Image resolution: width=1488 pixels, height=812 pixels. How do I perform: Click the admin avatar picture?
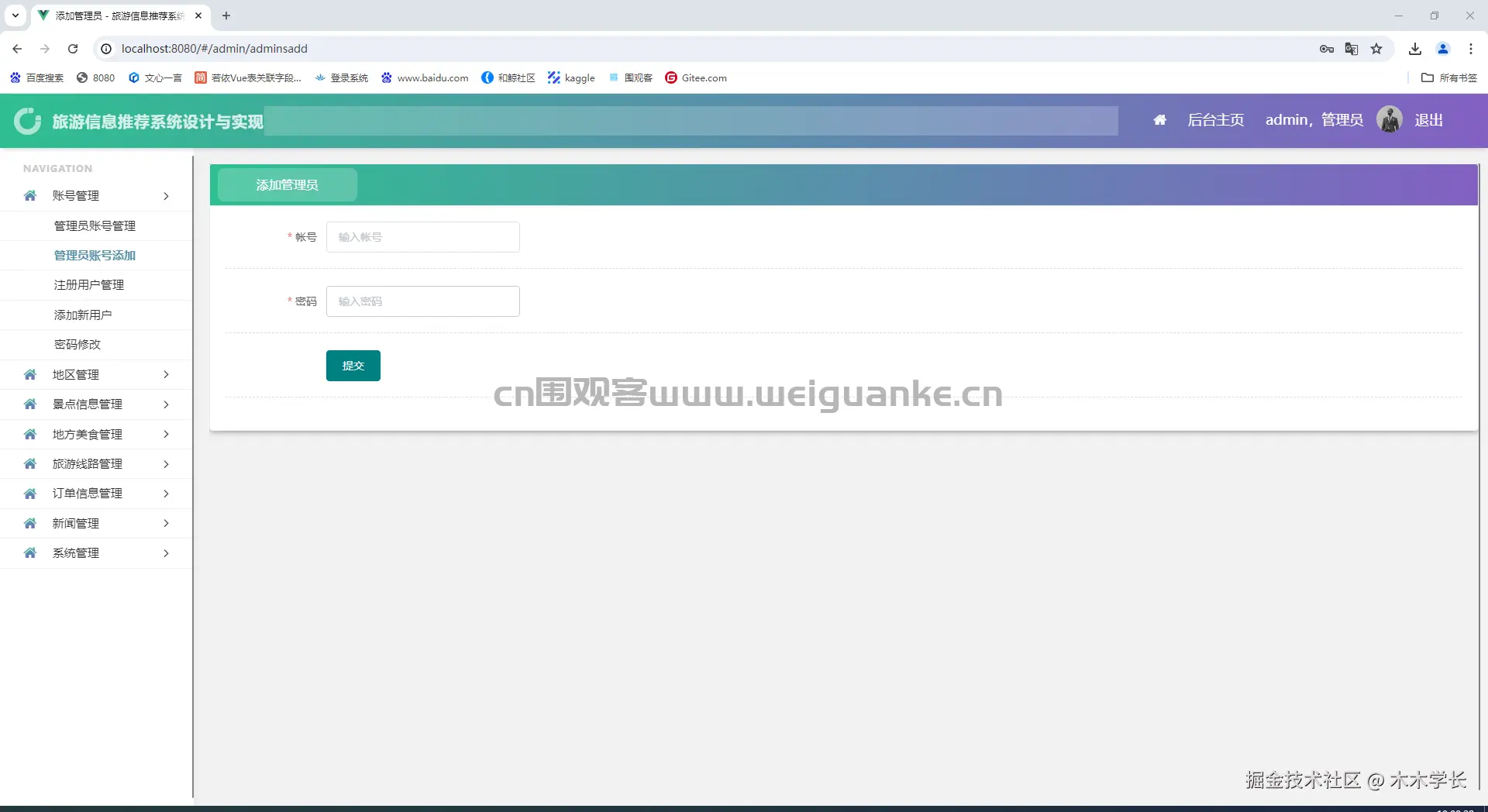click(1389, 119)
